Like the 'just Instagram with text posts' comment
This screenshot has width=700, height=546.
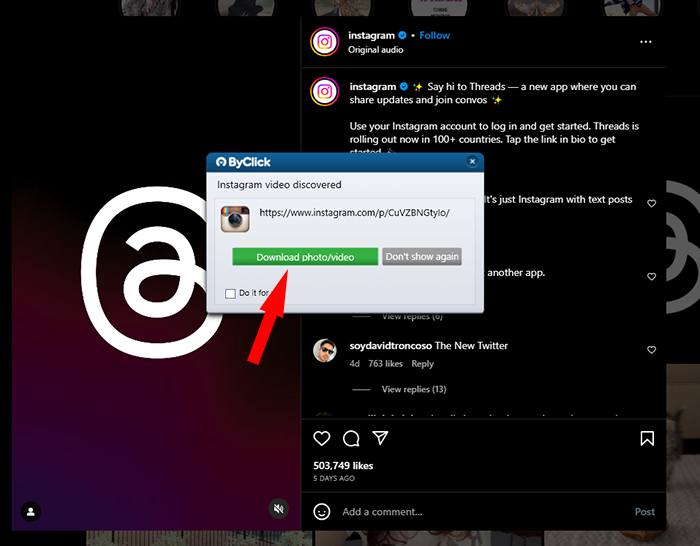tap(651, 203)
